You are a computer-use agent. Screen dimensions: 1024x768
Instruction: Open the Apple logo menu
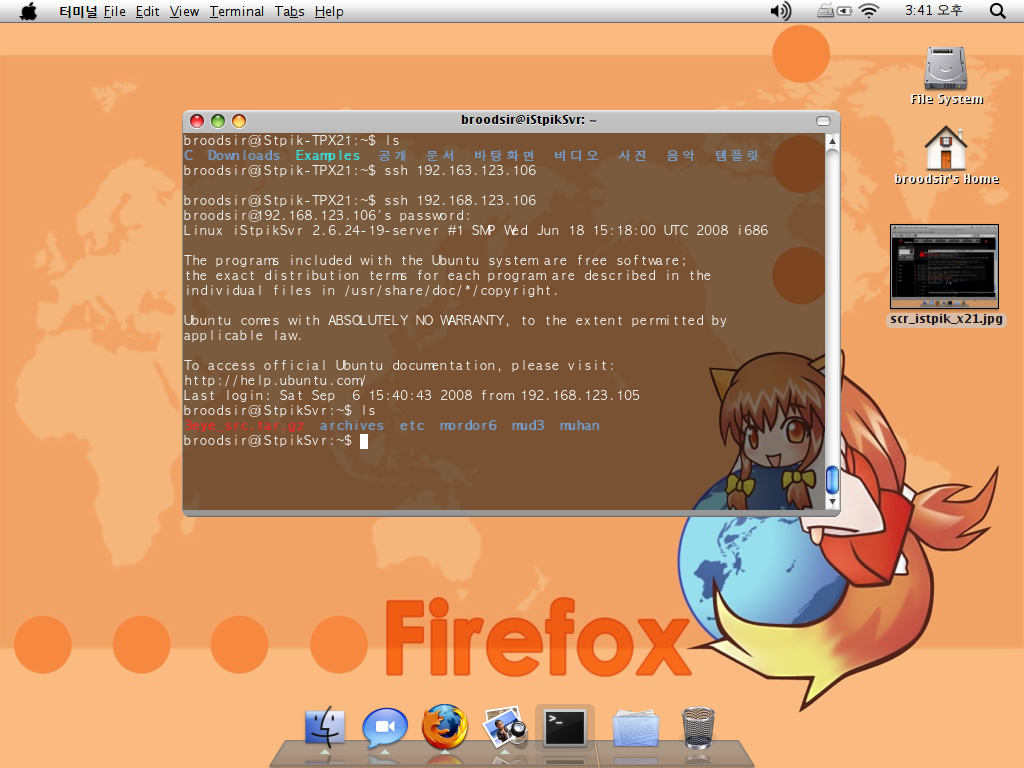28,11
